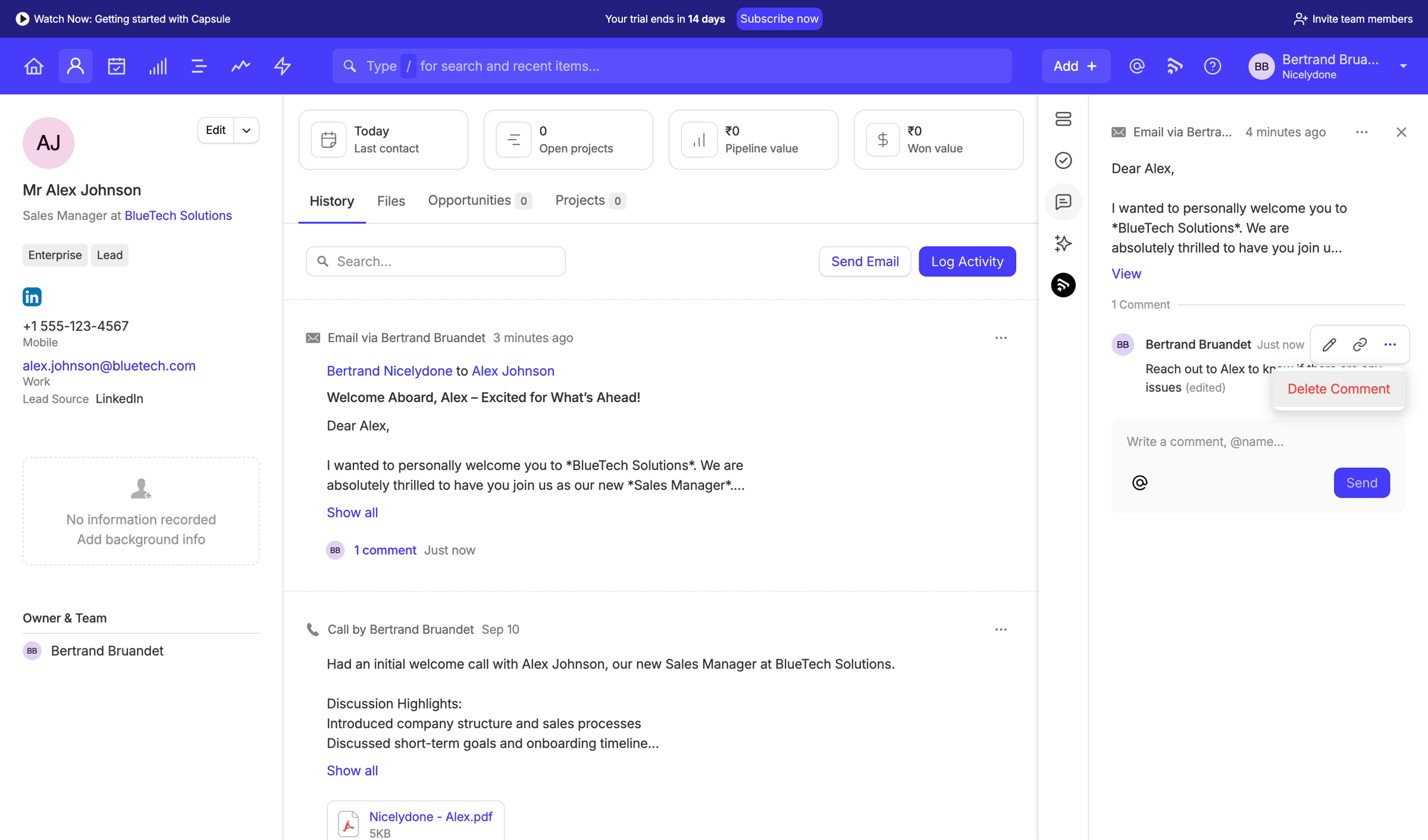Click Invite team members link
Screen dimensions: 1428x840
click(x=1352, y=19)
